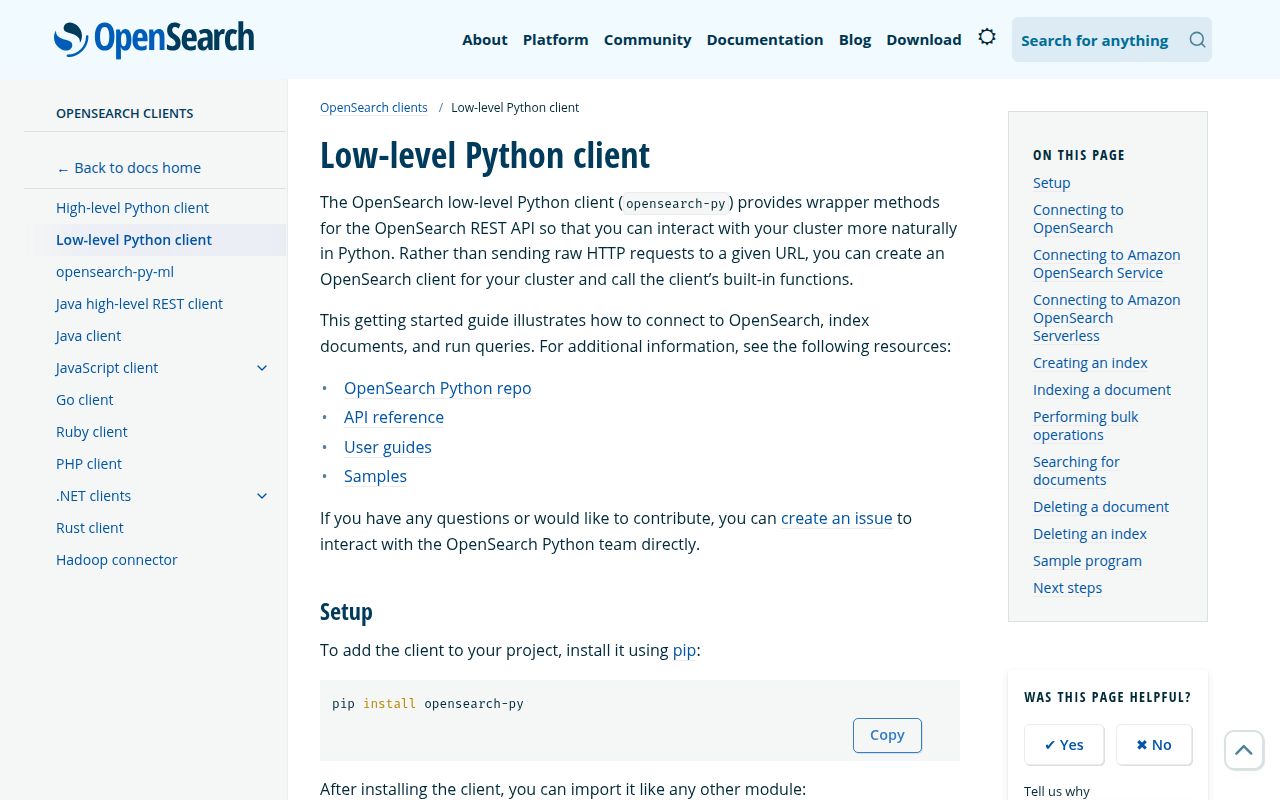Vote Yes on page helpfulness

(1064, 745)
